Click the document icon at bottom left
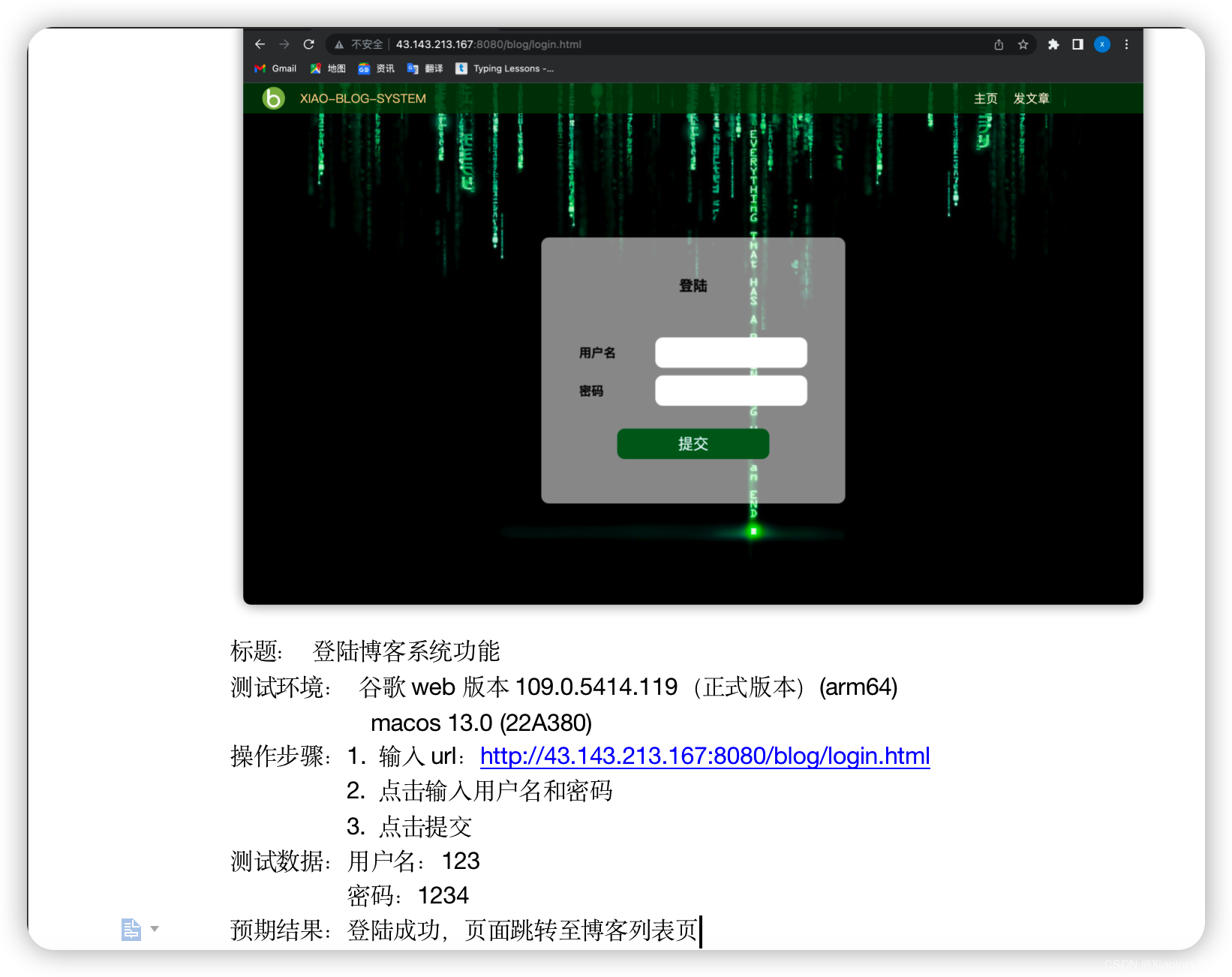 pyautogui.click(x=131, y=929)
